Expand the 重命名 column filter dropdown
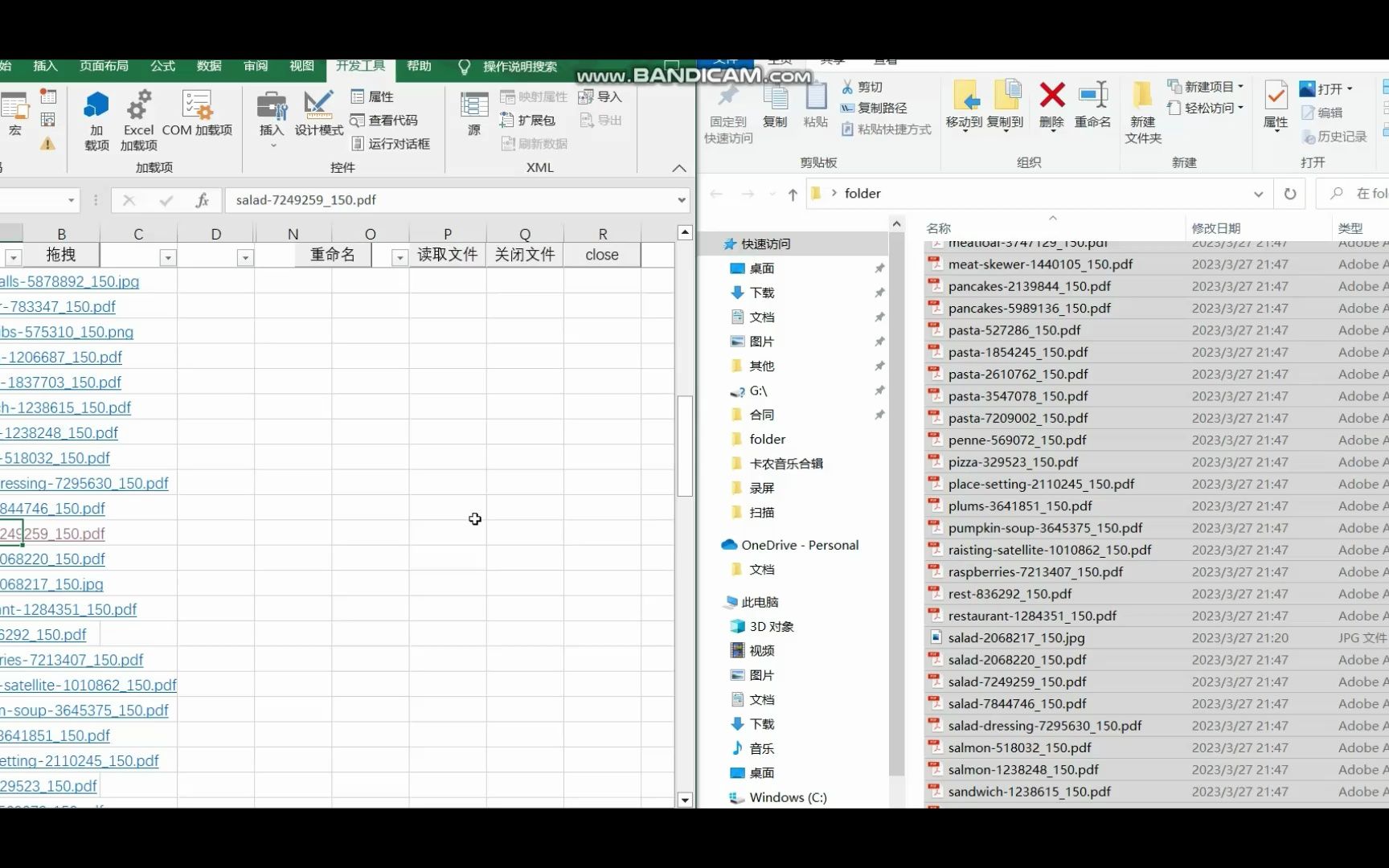The height and width of the screenshot is (868, 1389). coord(399,256)
